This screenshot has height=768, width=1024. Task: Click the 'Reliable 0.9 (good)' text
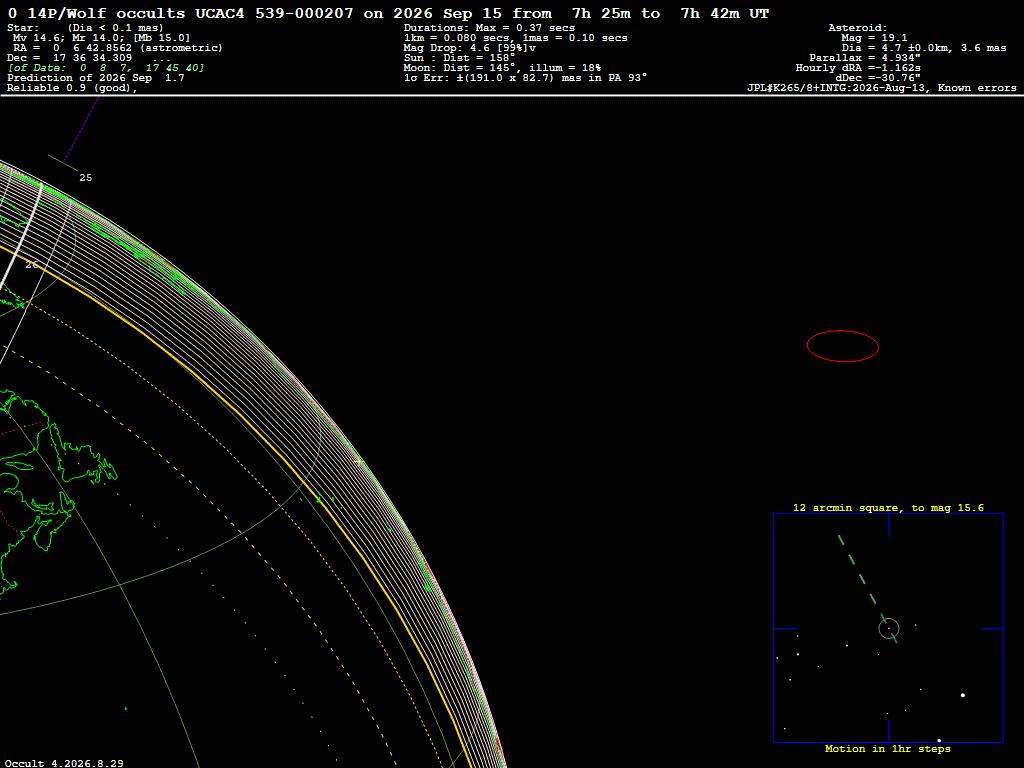(72, 88)
